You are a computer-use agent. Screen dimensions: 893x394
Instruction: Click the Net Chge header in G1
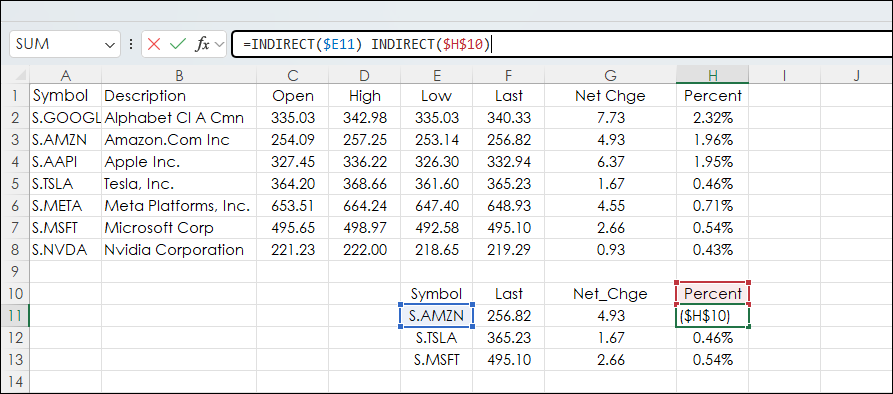(x=610, y=95)
